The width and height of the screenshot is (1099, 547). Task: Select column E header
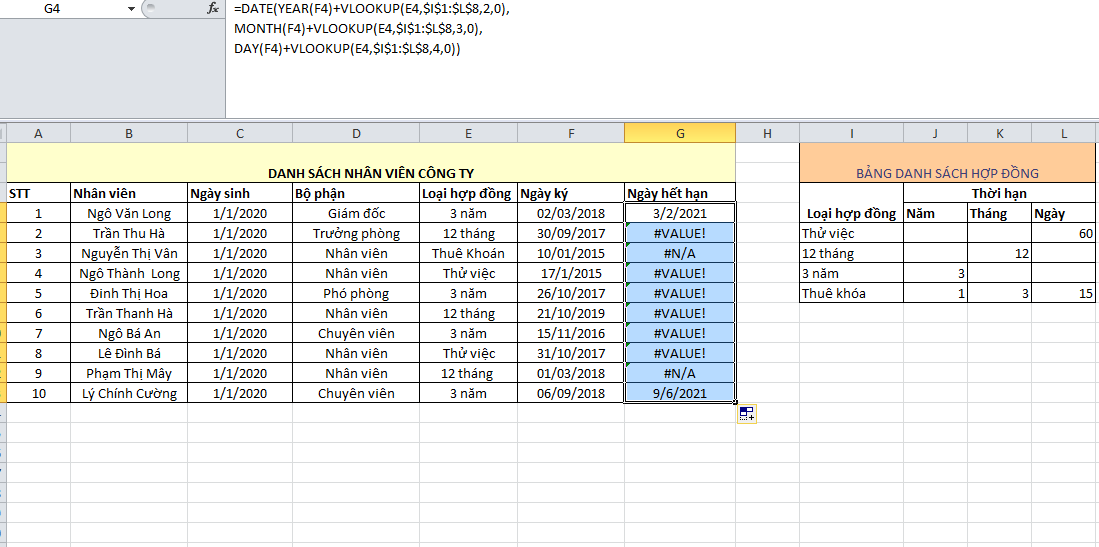tap(468, 133)
